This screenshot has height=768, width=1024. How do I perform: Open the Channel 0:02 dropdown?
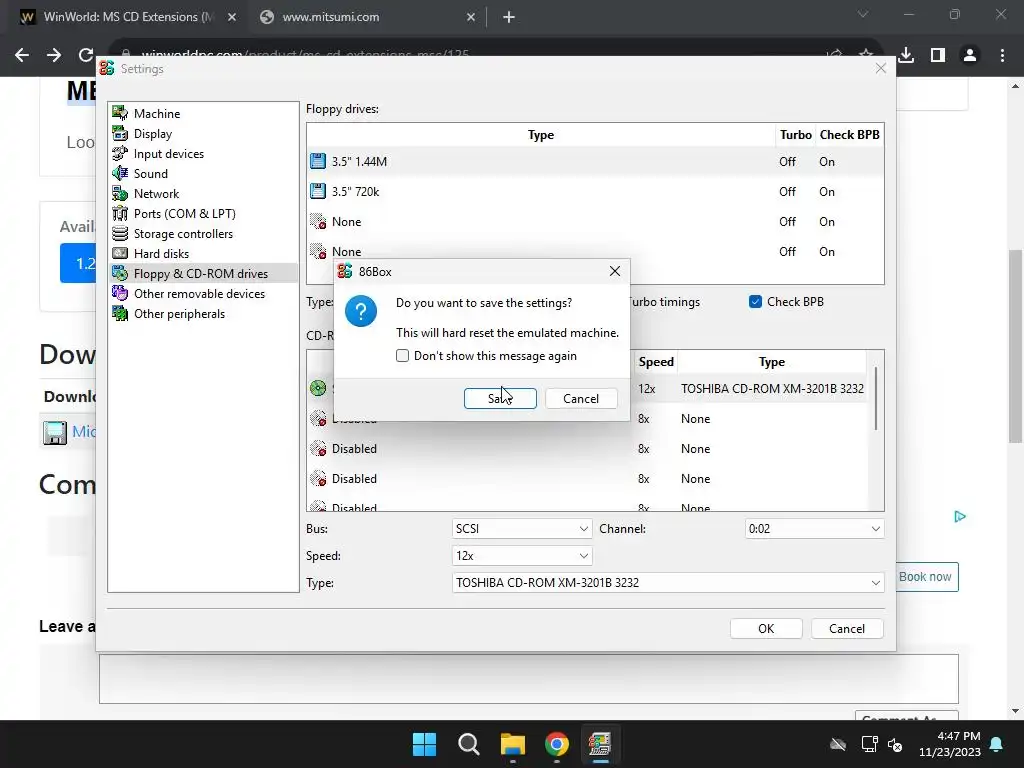[814, 528]
